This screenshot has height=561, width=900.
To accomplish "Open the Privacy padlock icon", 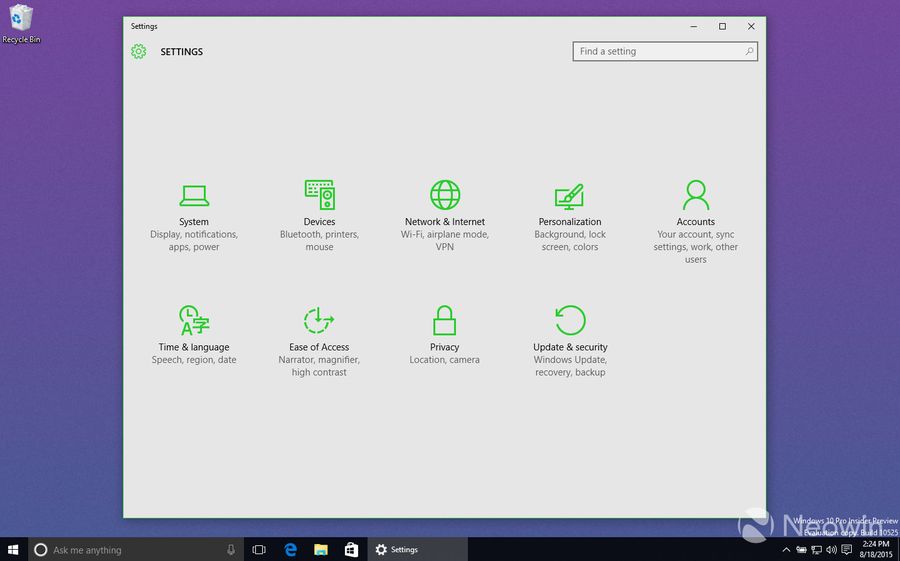I will [444, 320].
